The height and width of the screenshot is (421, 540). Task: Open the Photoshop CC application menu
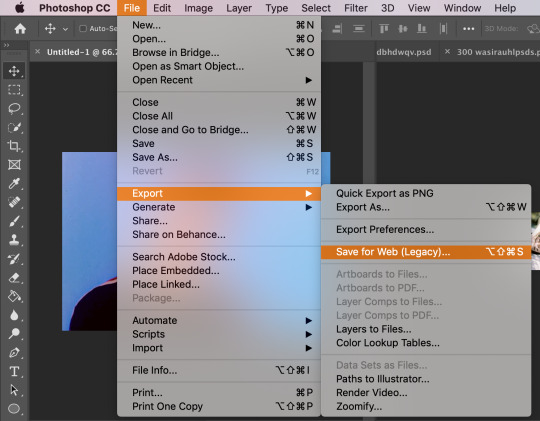(x=75, y=8)
